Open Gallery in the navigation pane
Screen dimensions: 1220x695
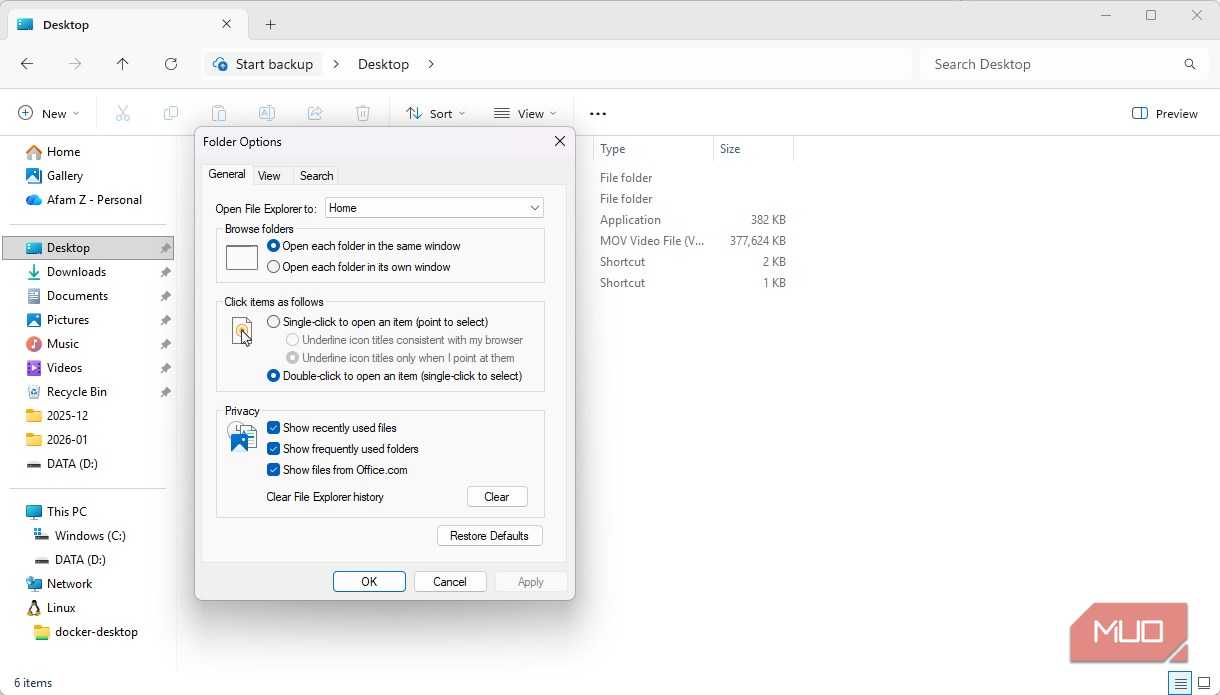click(x=65, y=176)
